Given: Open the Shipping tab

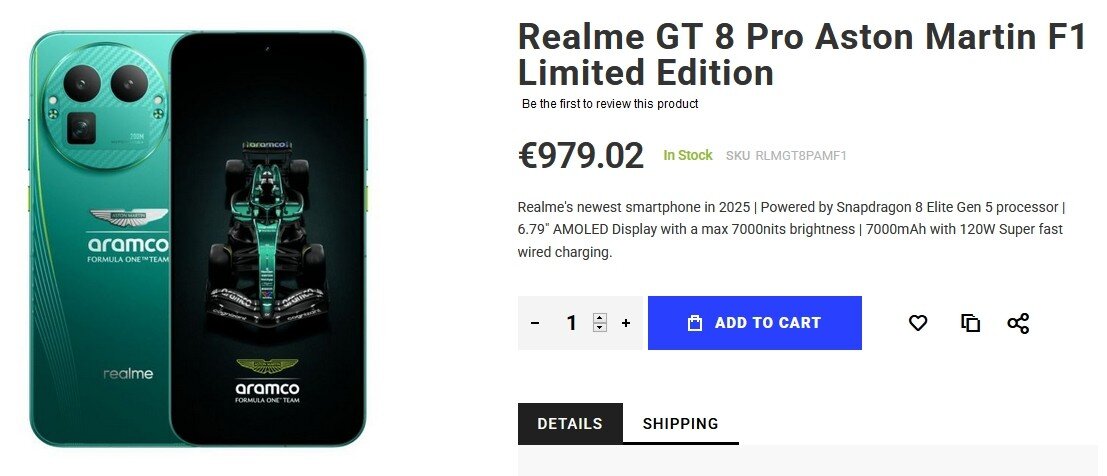Looking at the screenshot, I should (x=680, y=423).
